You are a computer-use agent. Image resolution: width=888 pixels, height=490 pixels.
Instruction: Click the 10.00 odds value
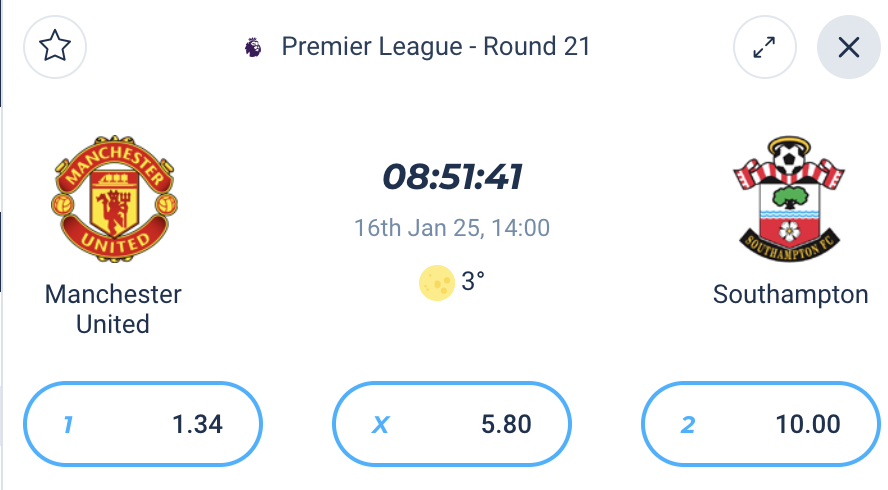808,424
